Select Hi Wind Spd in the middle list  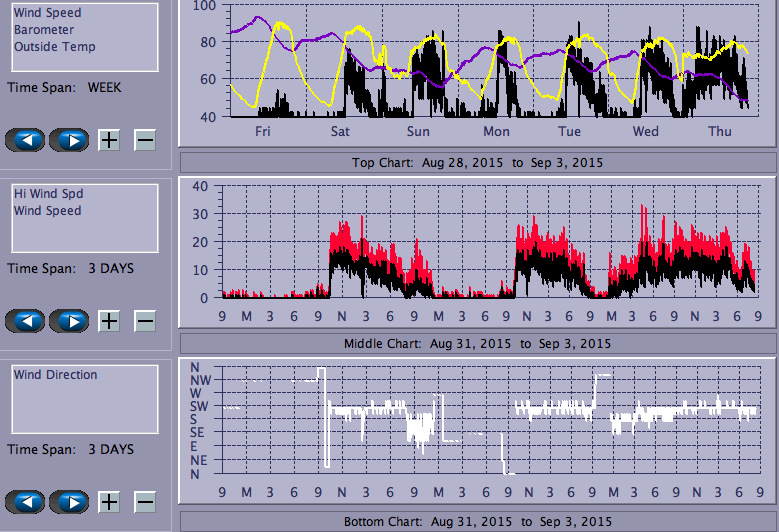click(46, 194)
